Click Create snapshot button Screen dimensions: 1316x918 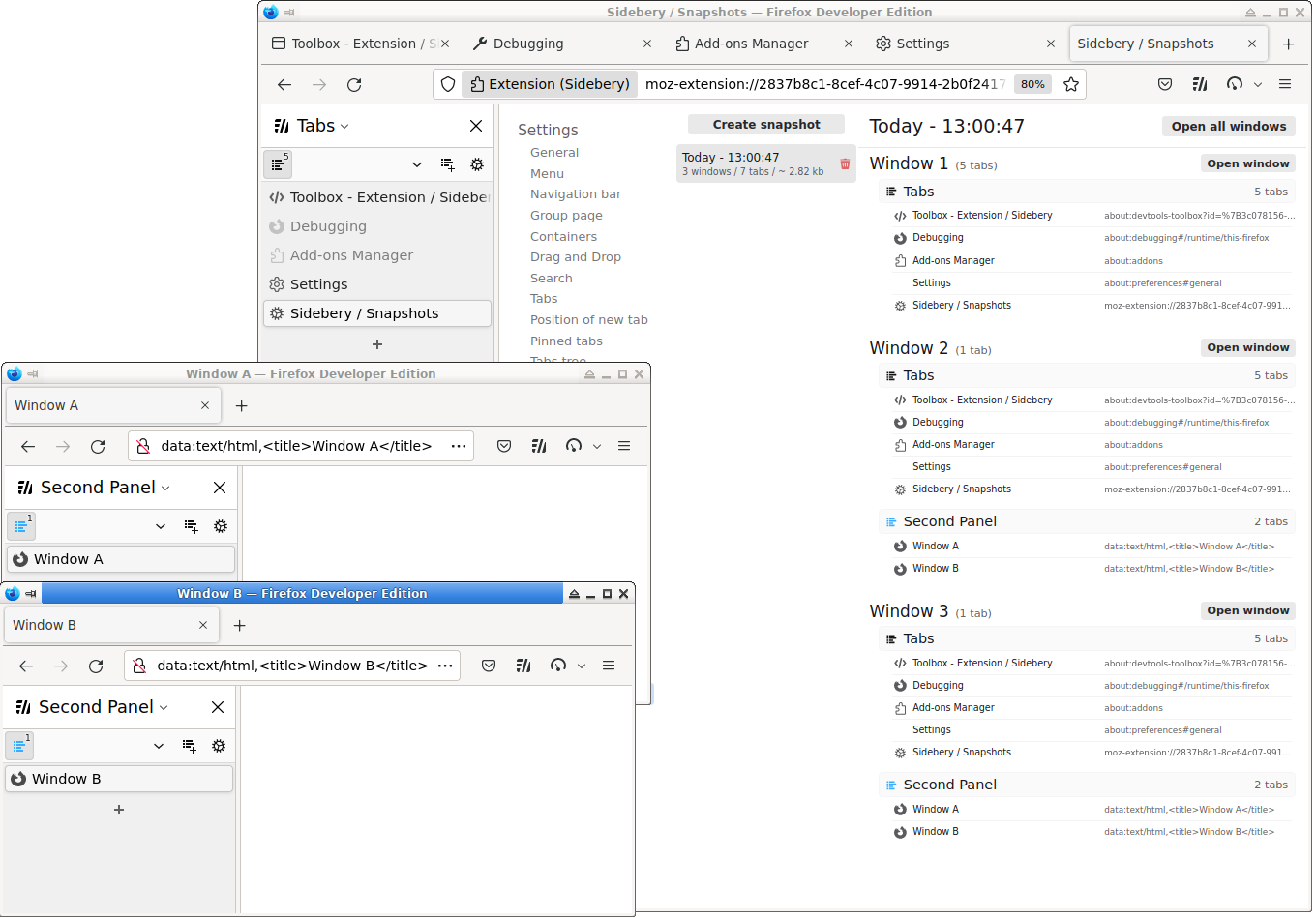click(766, 125)
